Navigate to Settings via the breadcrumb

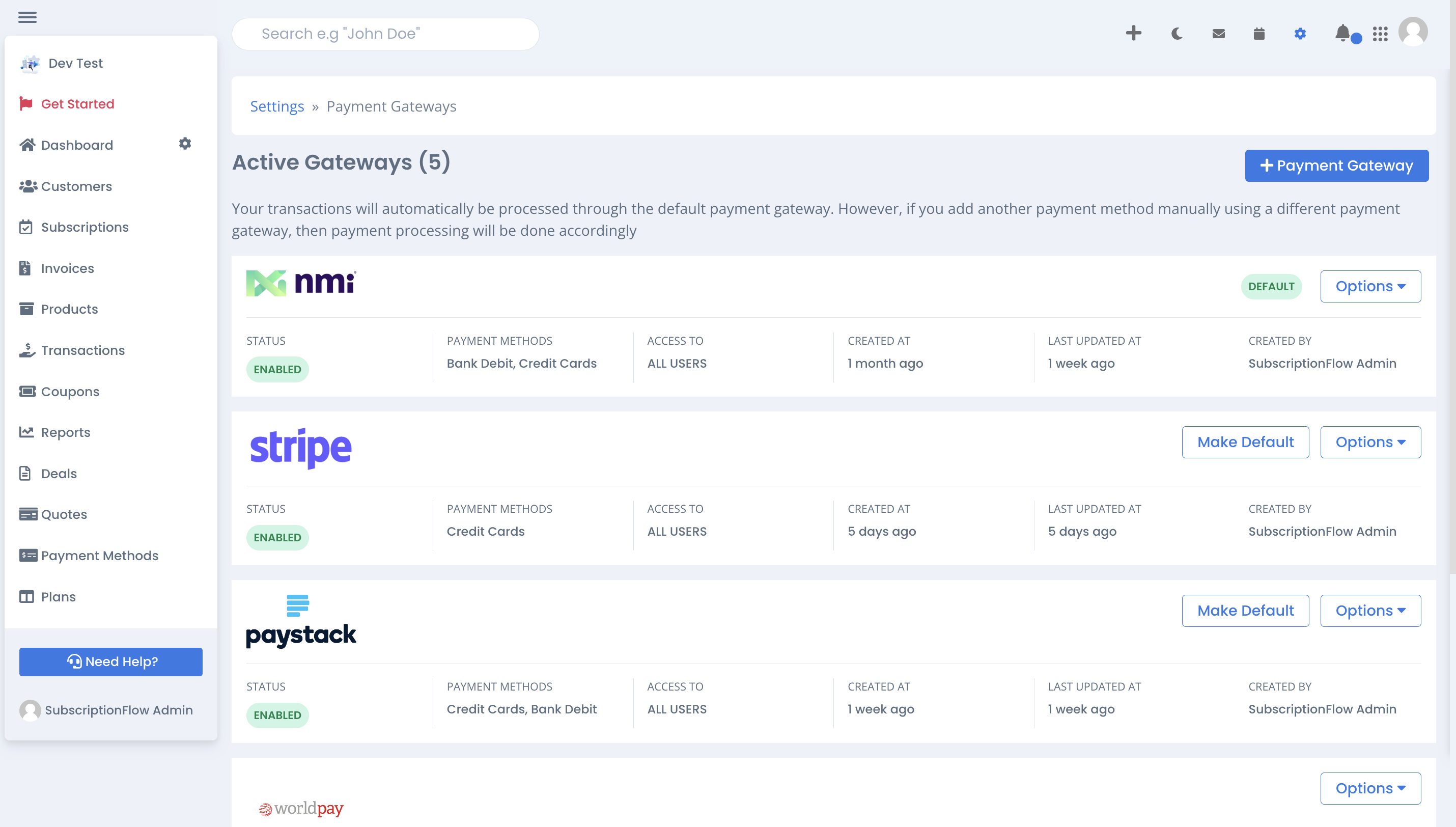tap(277, 106)
